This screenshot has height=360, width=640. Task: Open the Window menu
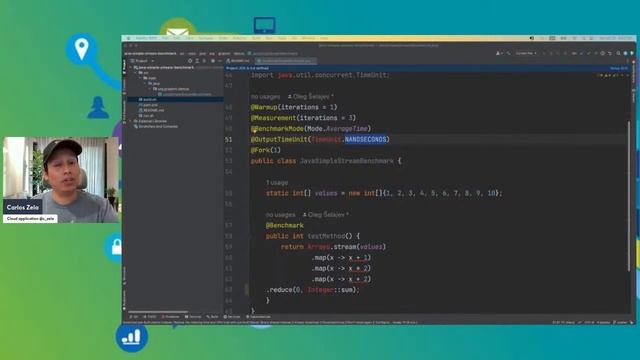pos(308,38)
